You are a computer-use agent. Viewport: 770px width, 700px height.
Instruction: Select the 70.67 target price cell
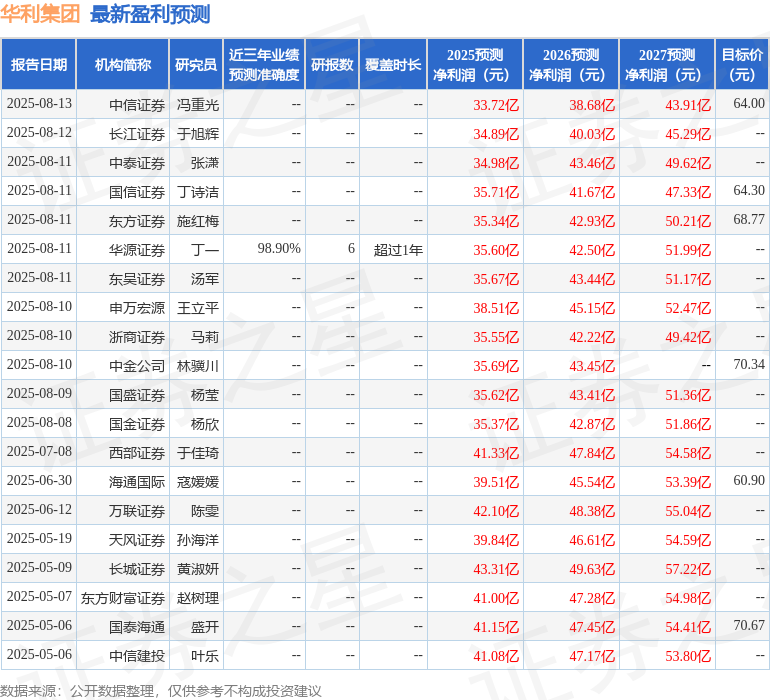[x=748, y=626]
